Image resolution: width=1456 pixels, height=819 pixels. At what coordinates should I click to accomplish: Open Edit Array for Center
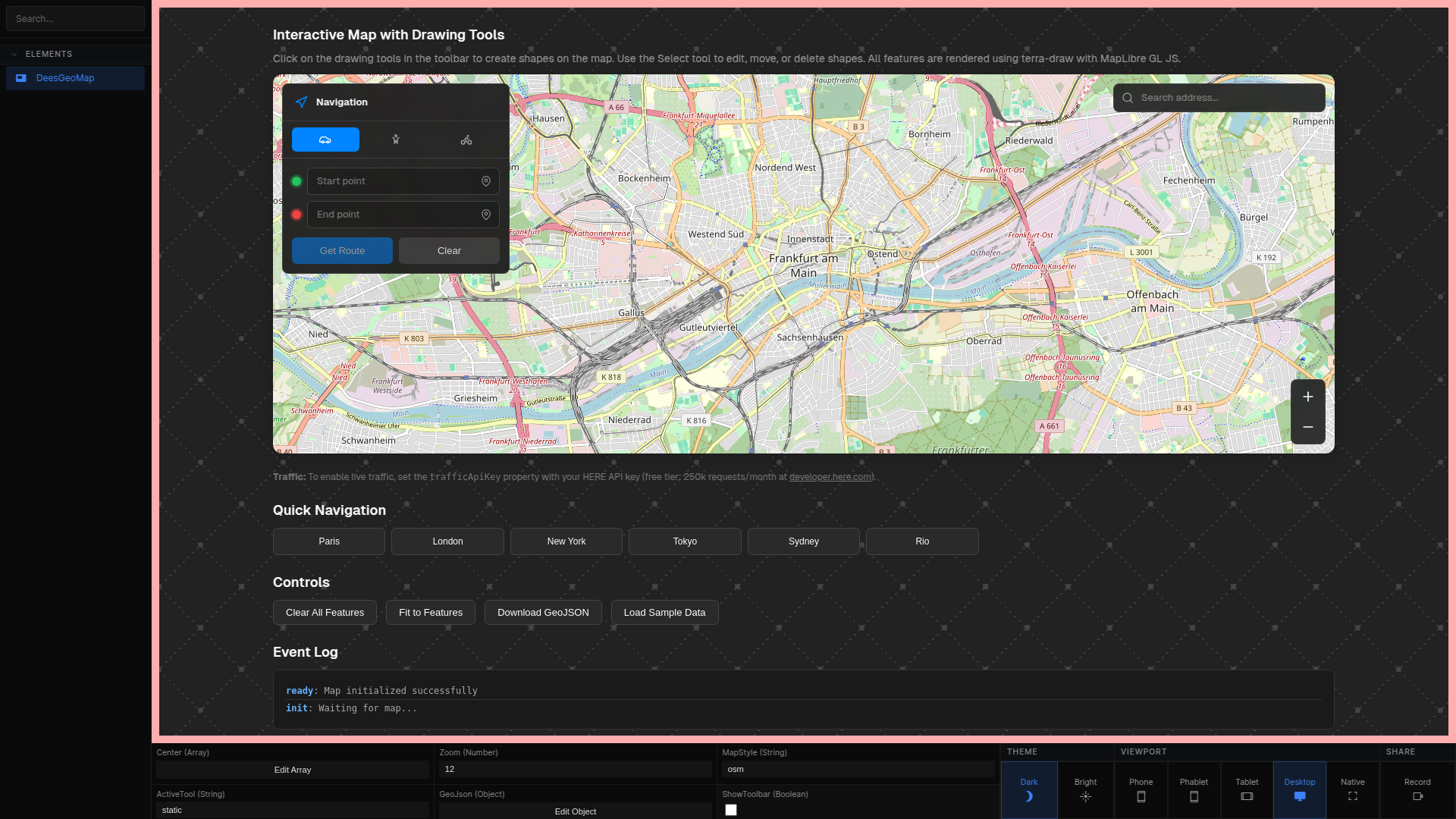pyautogui.click(x=293, y=770)
